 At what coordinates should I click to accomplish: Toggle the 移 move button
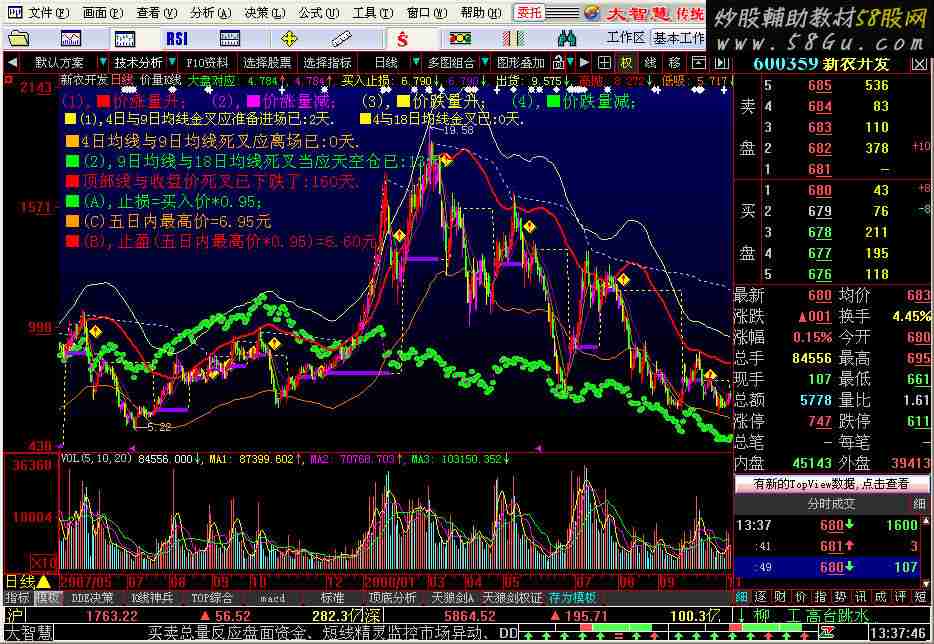[x=674, y=63]
